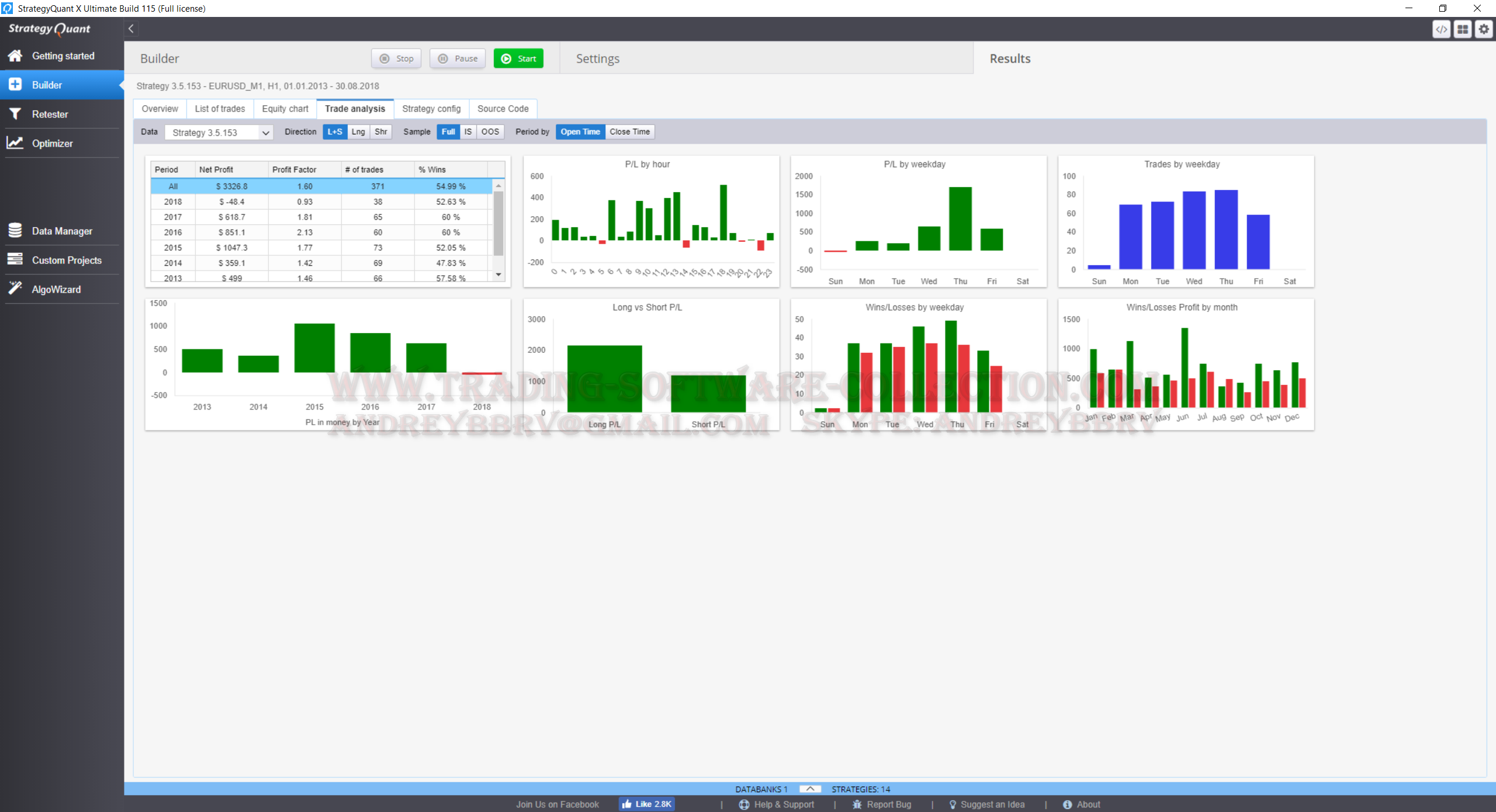The image size is (1496, 812).
Task: Click the grid layout icon at top right
Action: (x=1463, y=29)
